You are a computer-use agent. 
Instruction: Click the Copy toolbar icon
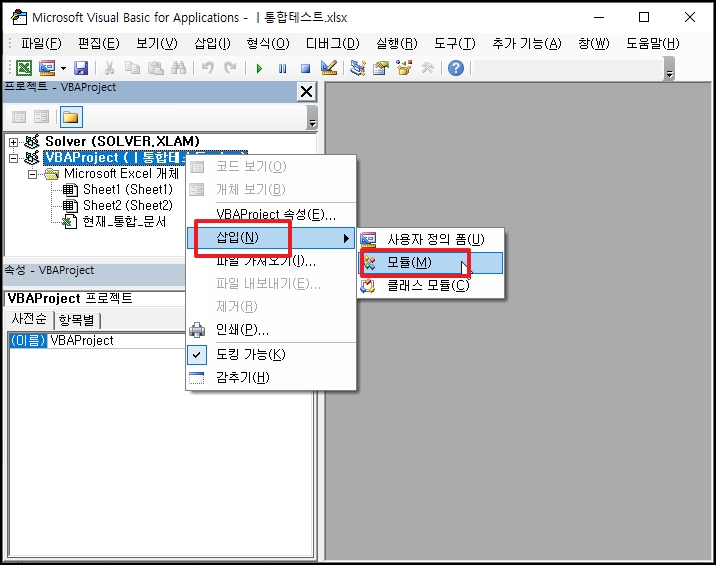(x=132, y=68)
